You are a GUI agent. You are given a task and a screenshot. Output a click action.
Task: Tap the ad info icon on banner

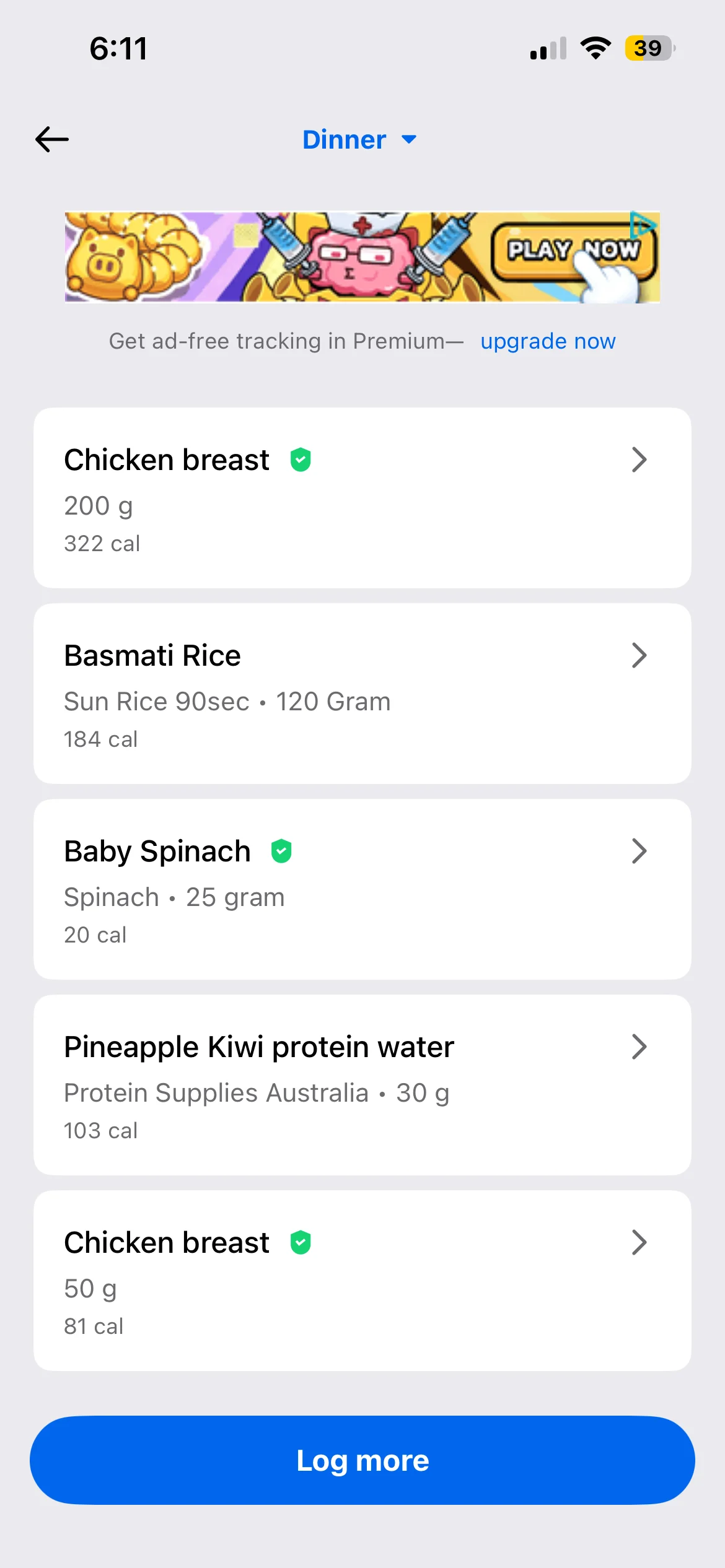click(643, 225)
